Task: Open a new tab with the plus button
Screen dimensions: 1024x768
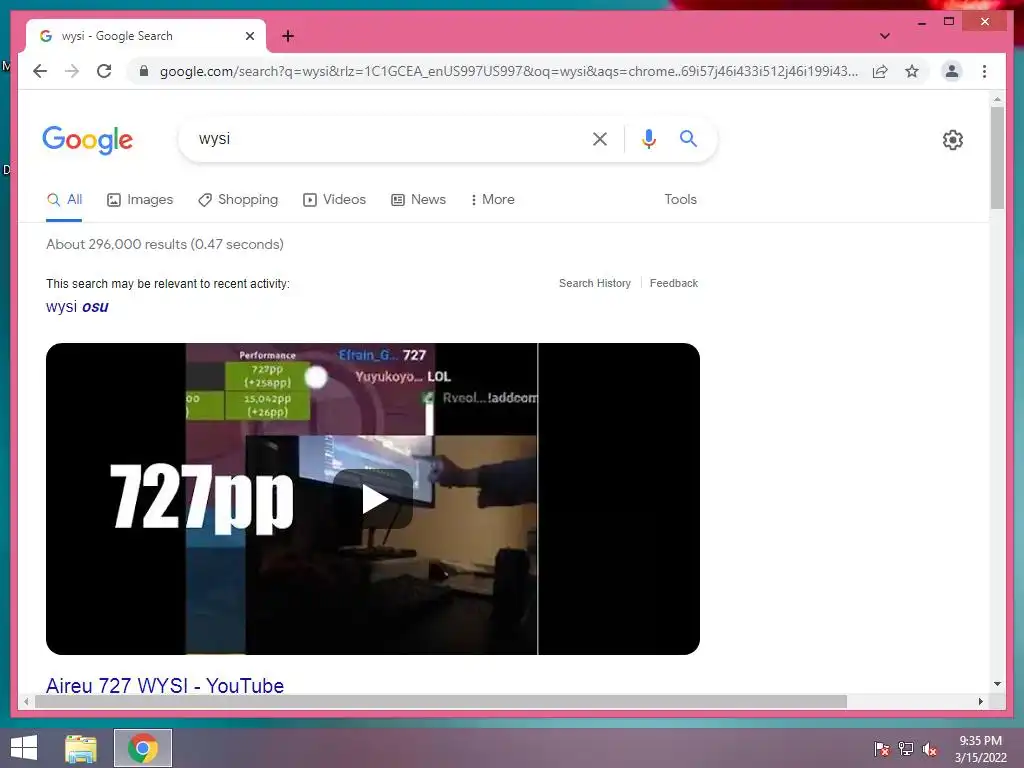Action: point(287,36)
